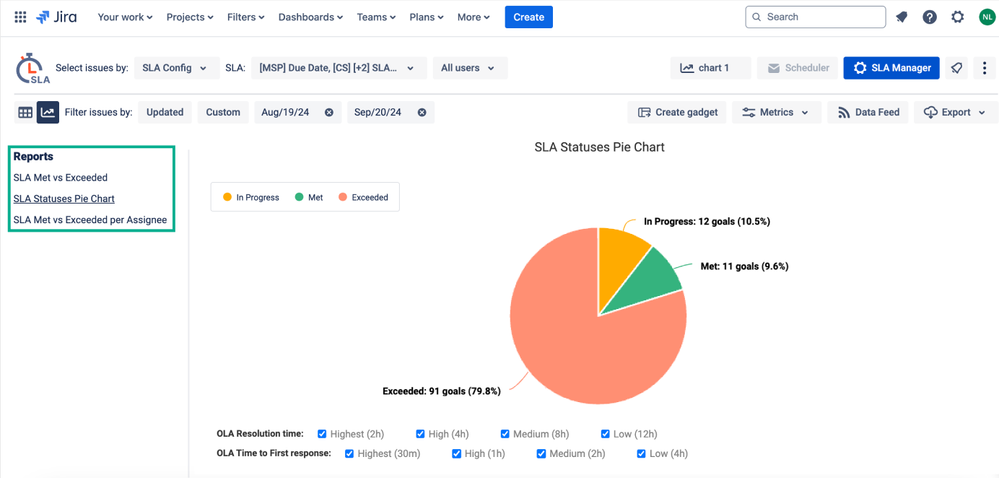Open the Filters menu
999x478 pixels.
pos(245,17)
